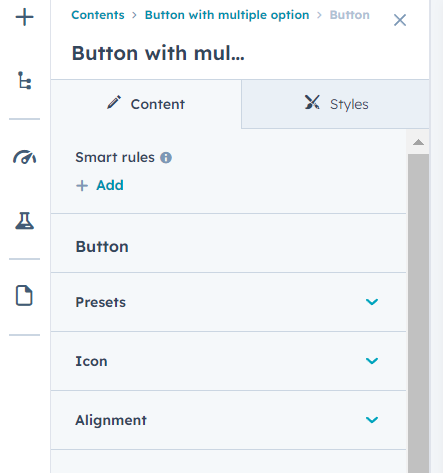
Task: Open the contents tree structure icon
Action: [24, 80]
